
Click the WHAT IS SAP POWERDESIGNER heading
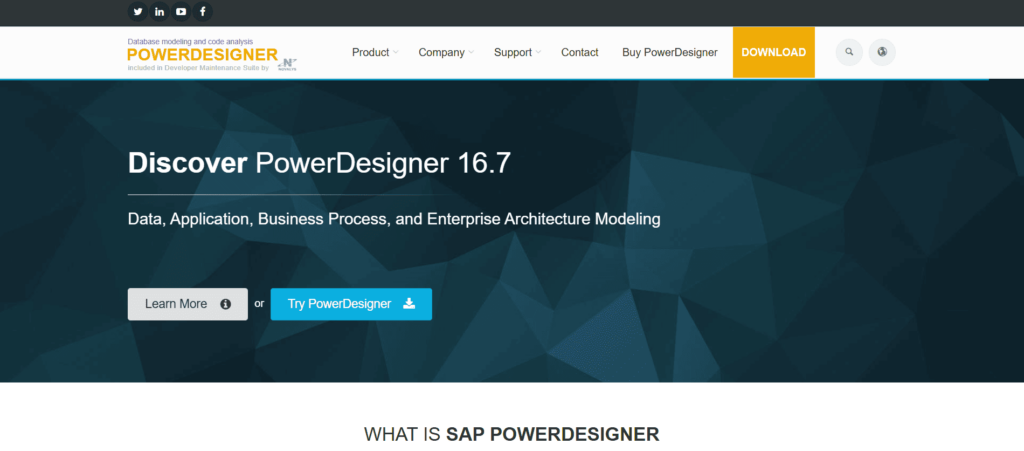511,434
